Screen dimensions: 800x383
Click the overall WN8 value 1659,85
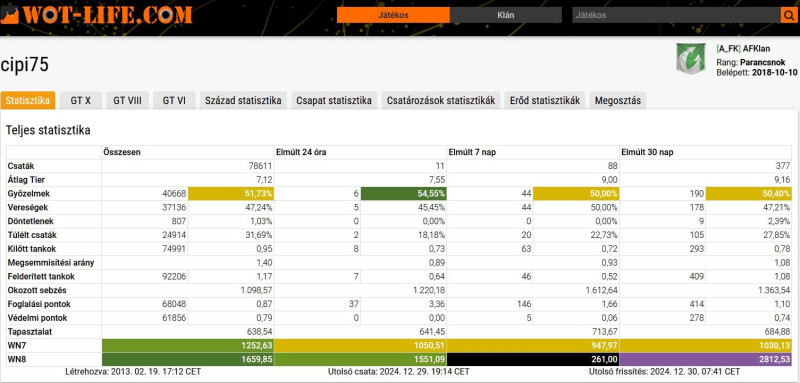[256, 360]
